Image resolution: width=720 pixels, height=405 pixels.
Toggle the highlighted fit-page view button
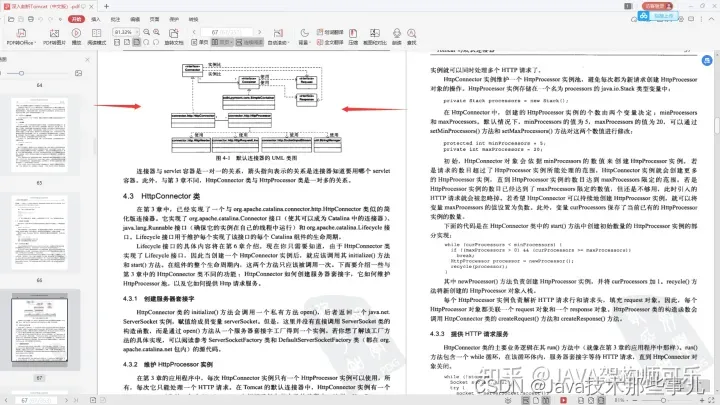(136, 42)
